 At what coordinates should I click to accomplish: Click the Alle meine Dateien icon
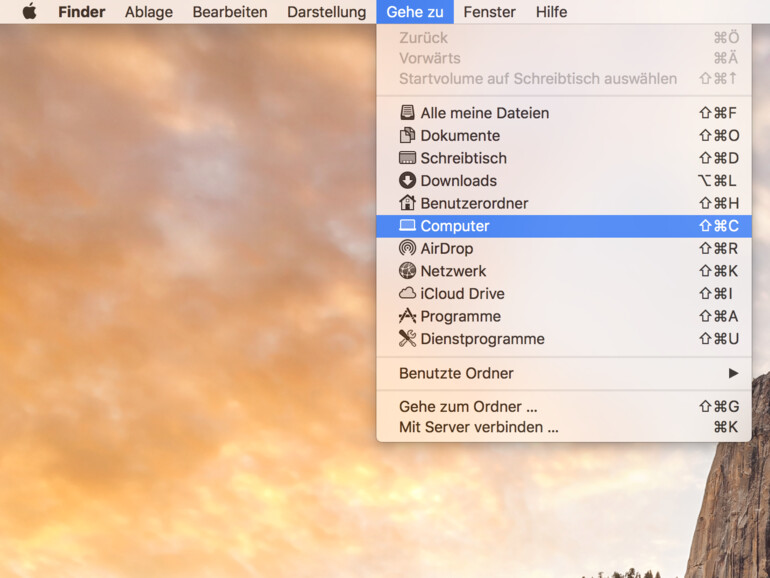pyautogui.click(x=407, y=113)
